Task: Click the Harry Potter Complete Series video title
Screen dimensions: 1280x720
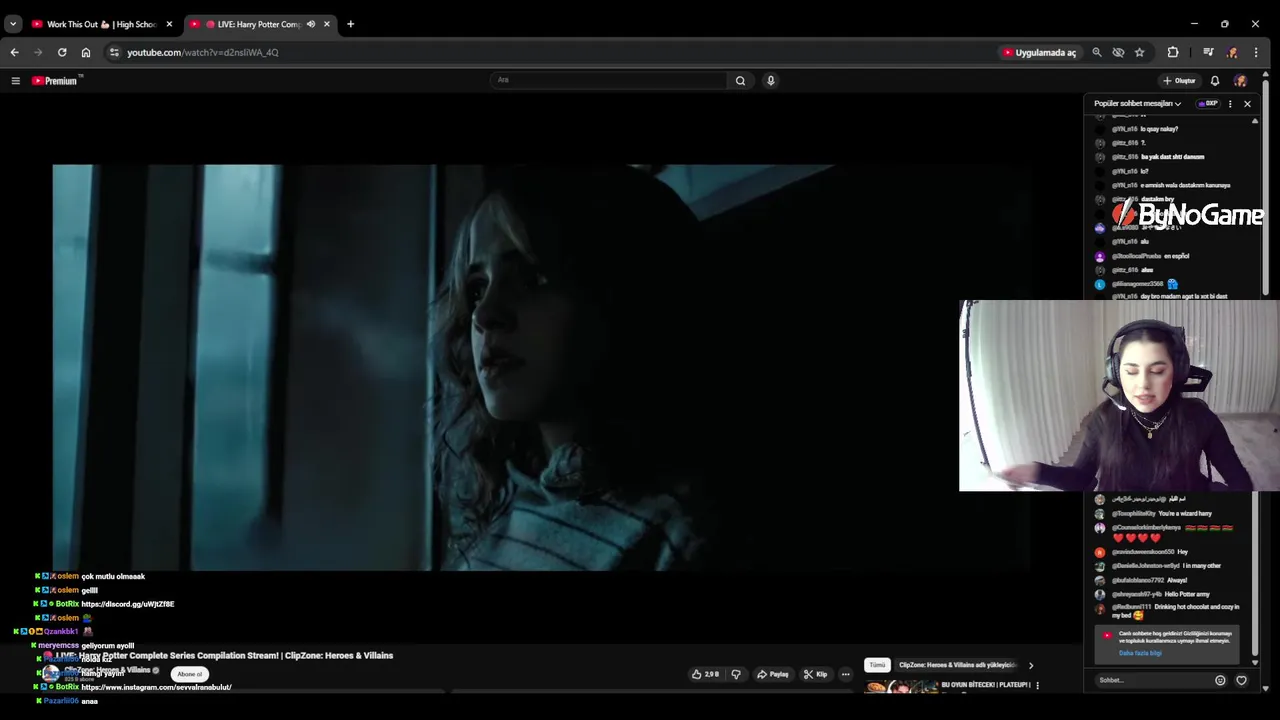Action: [x=225, y=655]
